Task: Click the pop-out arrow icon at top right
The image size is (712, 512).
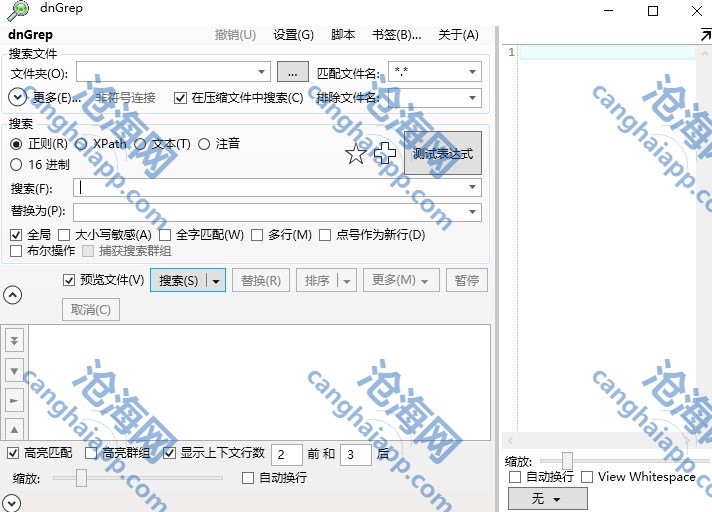Action: 704,34
